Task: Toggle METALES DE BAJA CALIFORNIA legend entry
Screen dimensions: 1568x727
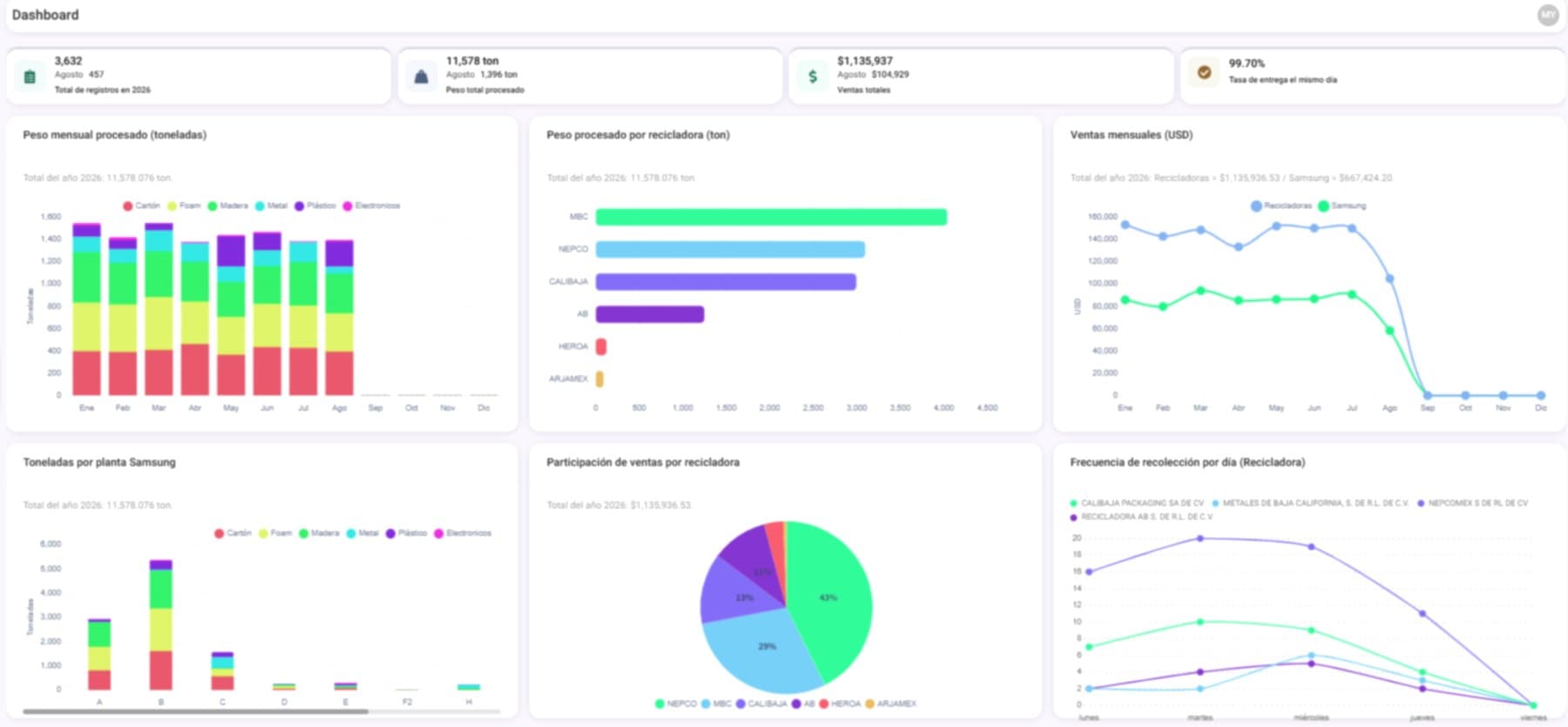Action: (1310, 503)
